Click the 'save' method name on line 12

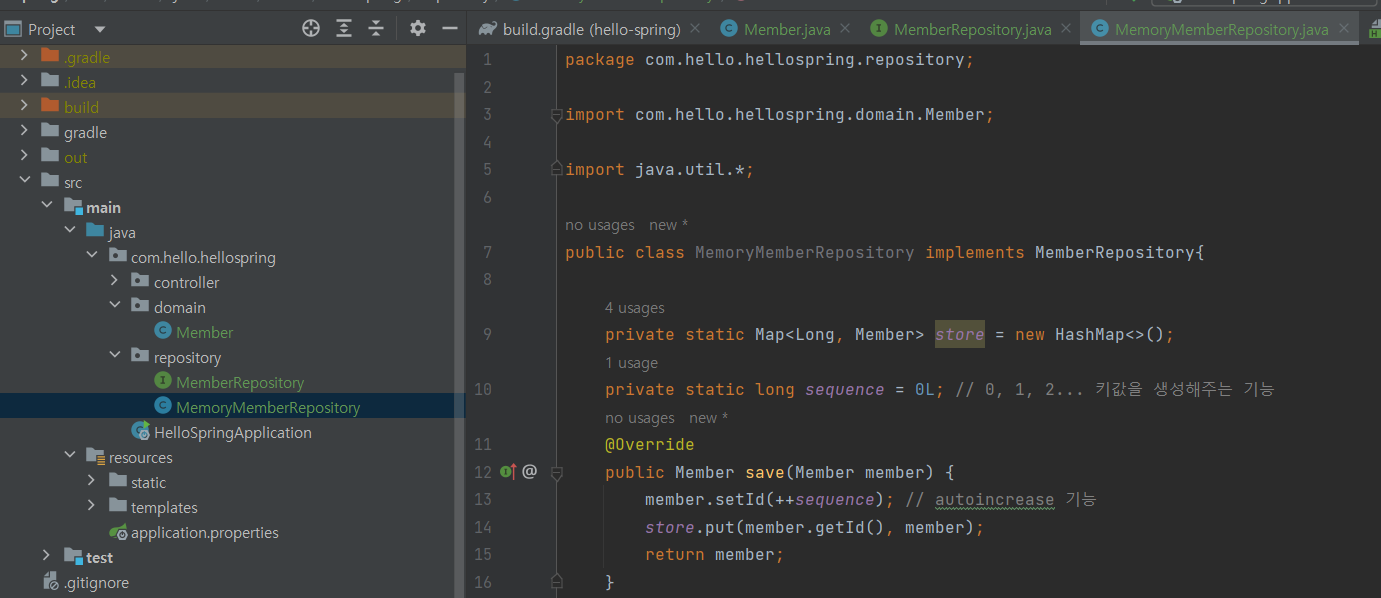[x=765, y=472]
